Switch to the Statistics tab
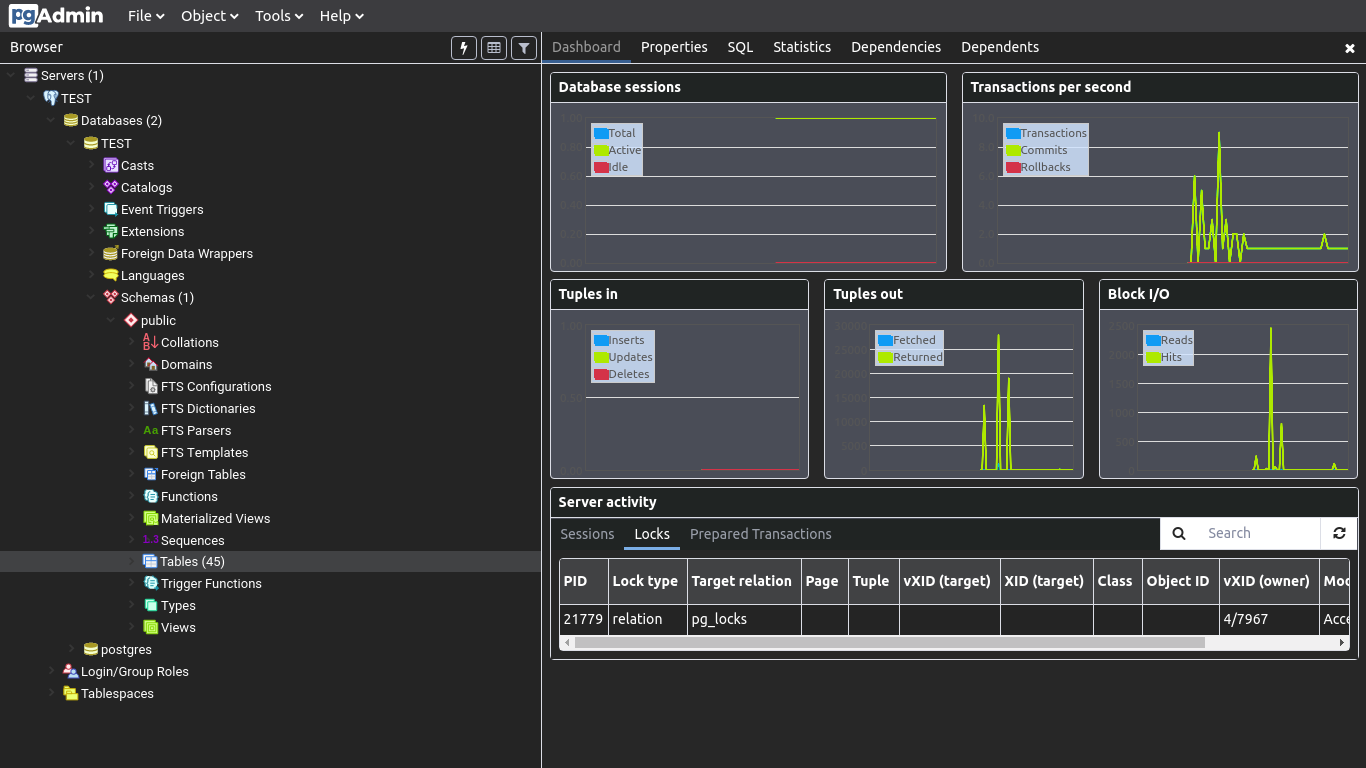The image size is (1366, 768). tap(802, 47)
